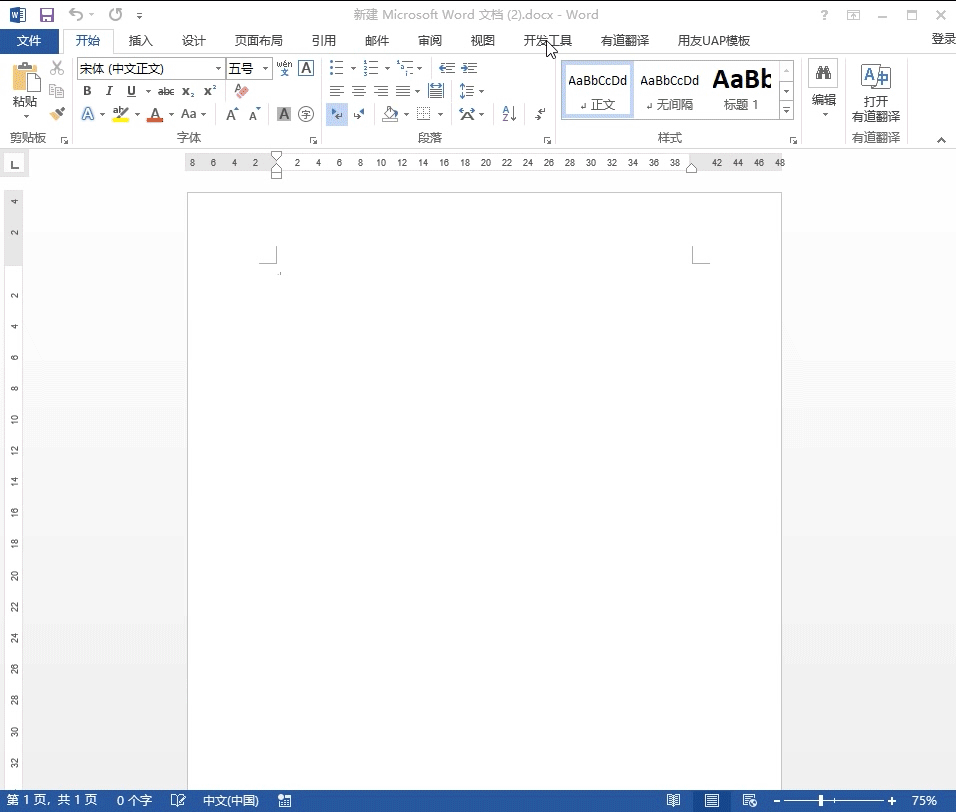The width and height of the screenshot is (956, 812).
Task: Click the Clear Formatting eraser icon
Action: coord(241,91)
